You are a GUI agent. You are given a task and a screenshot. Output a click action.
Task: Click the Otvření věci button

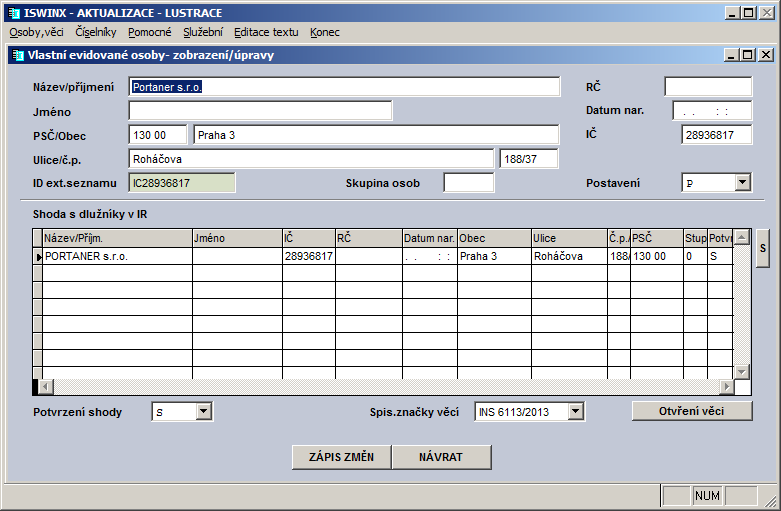point(692,411)
